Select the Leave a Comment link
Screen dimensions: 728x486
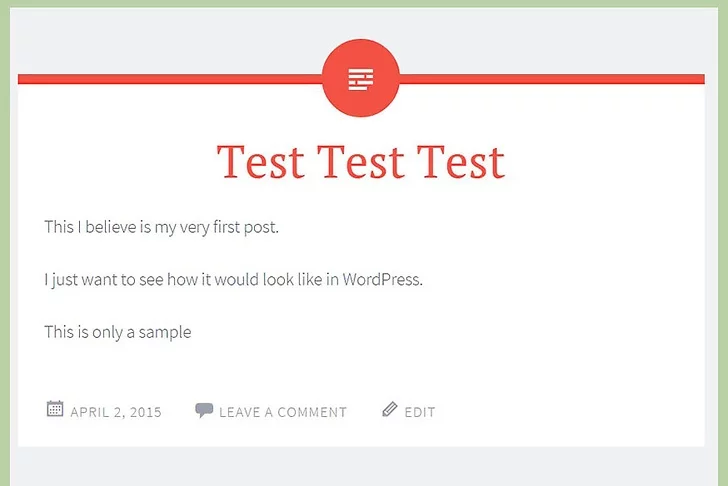[x=283, y=412]
